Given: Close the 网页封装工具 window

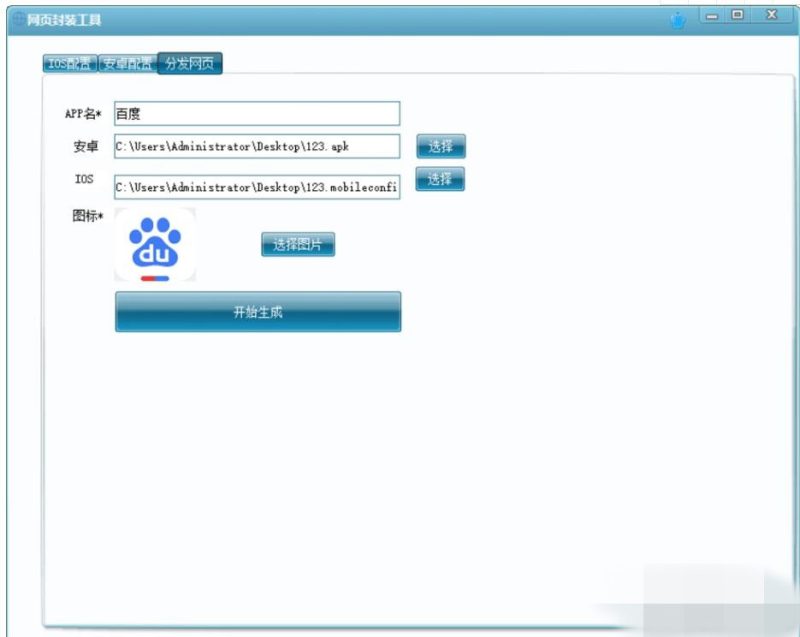Looking at the screenshot, I should pos(771,16).
